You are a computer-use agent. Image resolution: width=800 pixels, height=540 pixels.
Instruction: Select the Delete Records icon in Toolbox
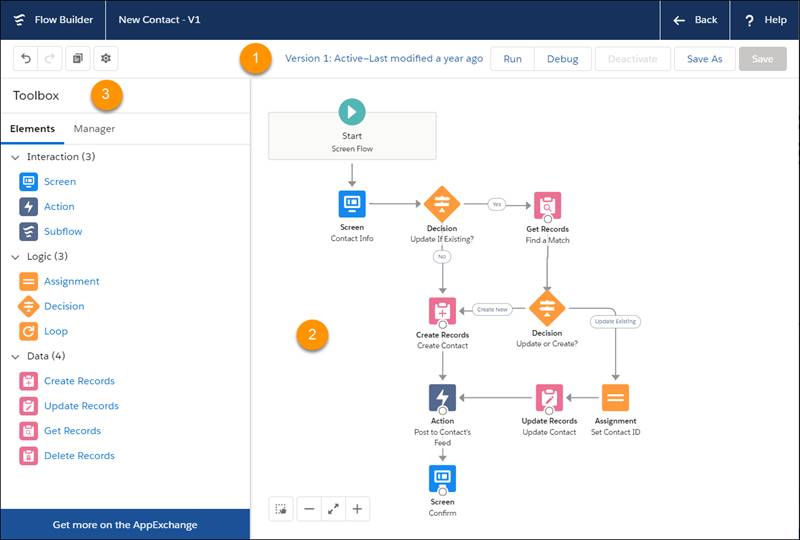[29, 456]
